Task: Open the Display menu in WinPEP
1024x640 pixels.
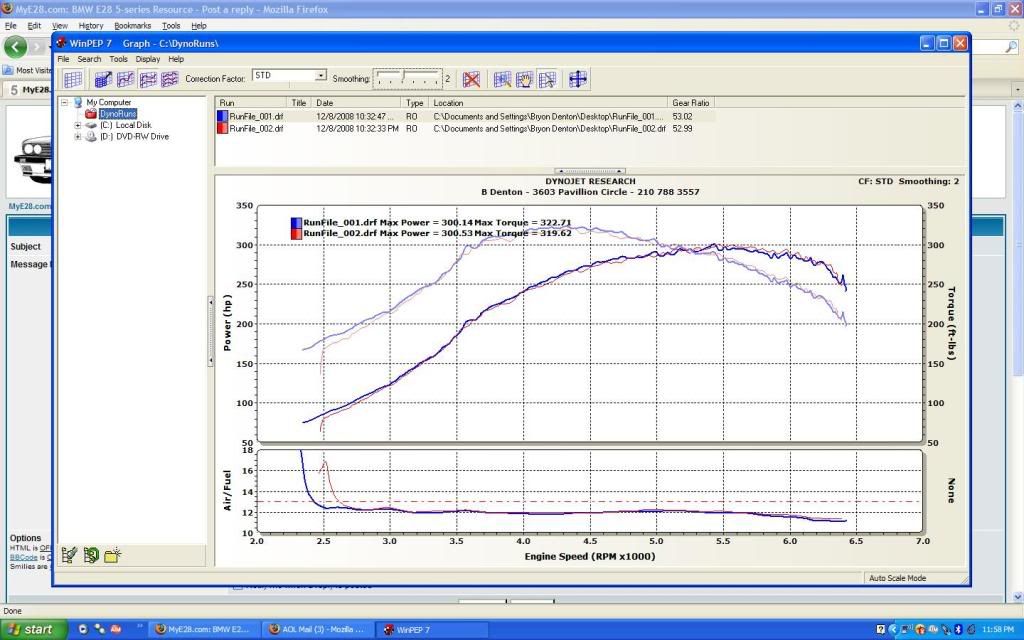Action: (147, 59)
